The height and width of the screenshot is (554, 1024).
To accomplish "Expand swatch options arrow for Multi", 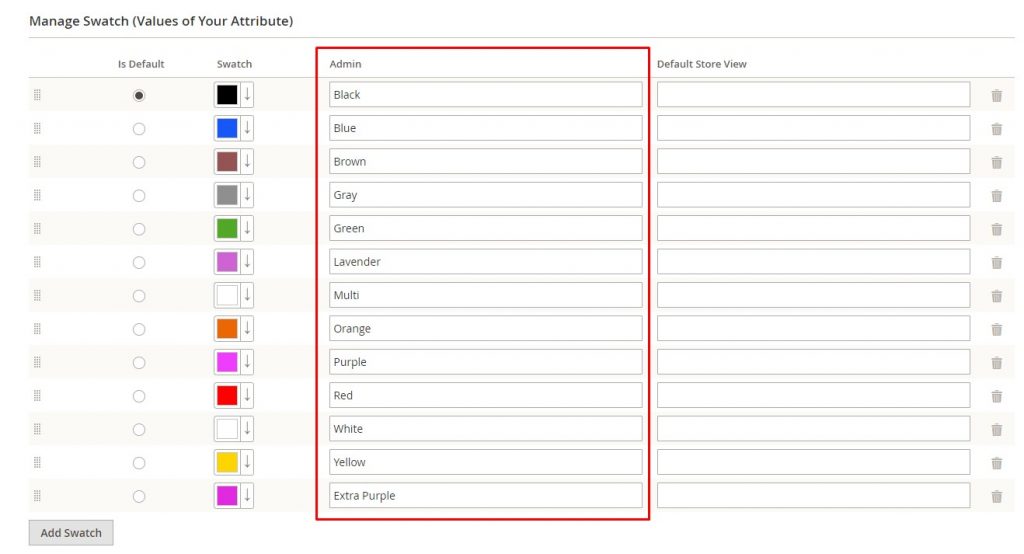I will point(247,295).
